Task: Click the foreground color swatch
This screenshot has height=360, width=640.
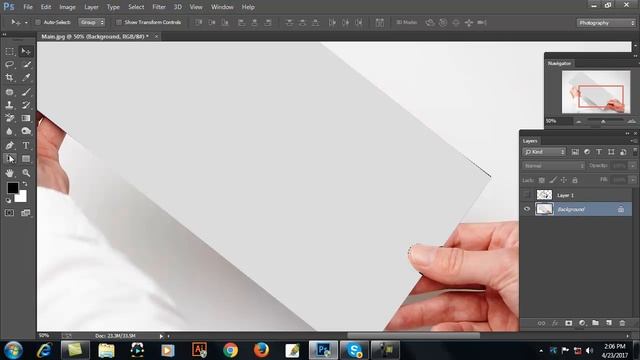Action: click(x=13, y=188)
